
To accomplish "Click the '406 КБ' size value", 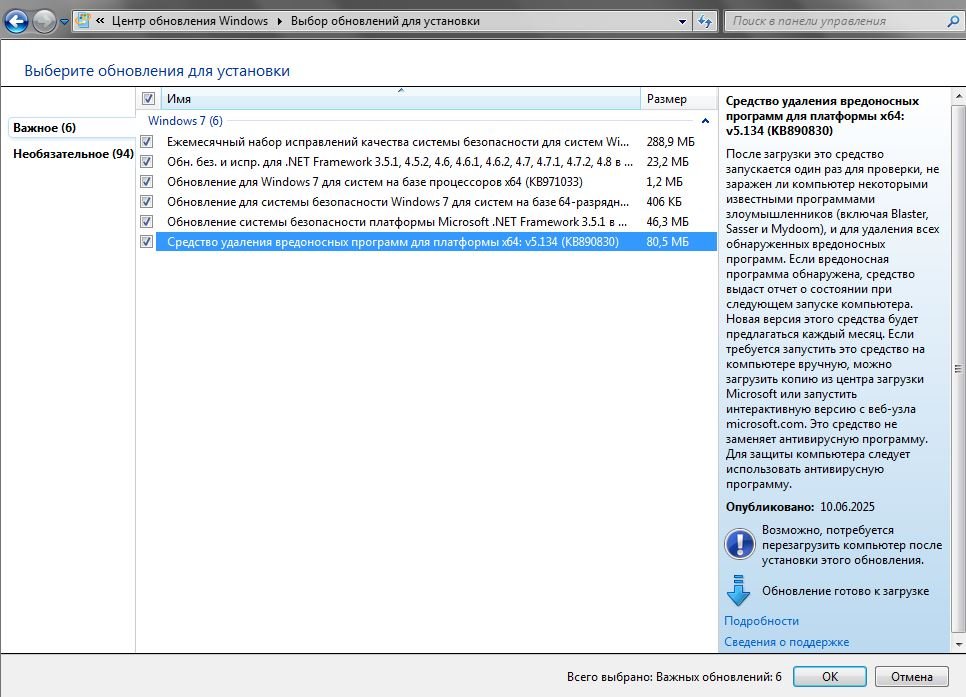I will [664, 202].
